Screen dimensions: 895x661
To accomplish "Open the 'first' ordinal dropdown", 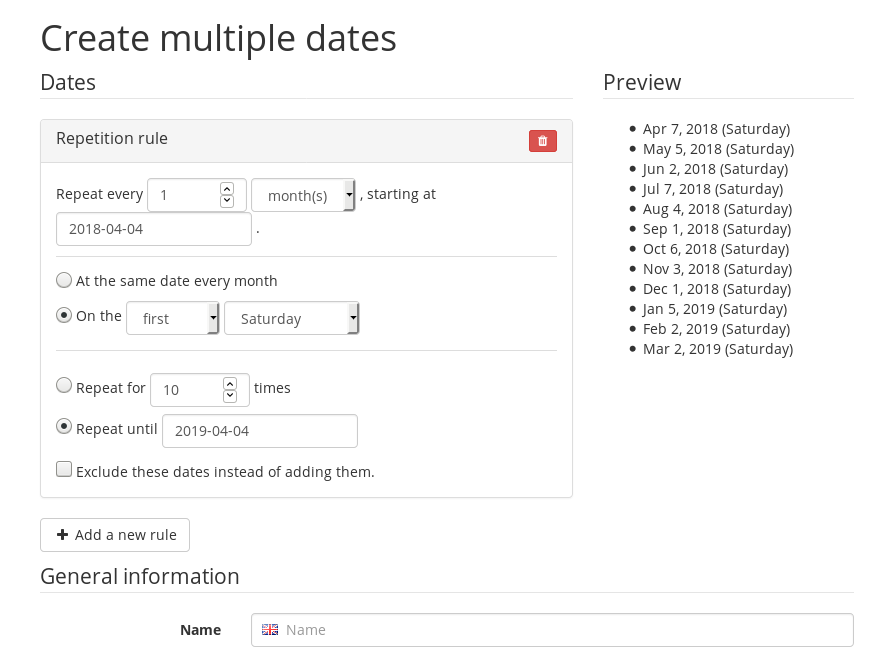I will (172, 319).
